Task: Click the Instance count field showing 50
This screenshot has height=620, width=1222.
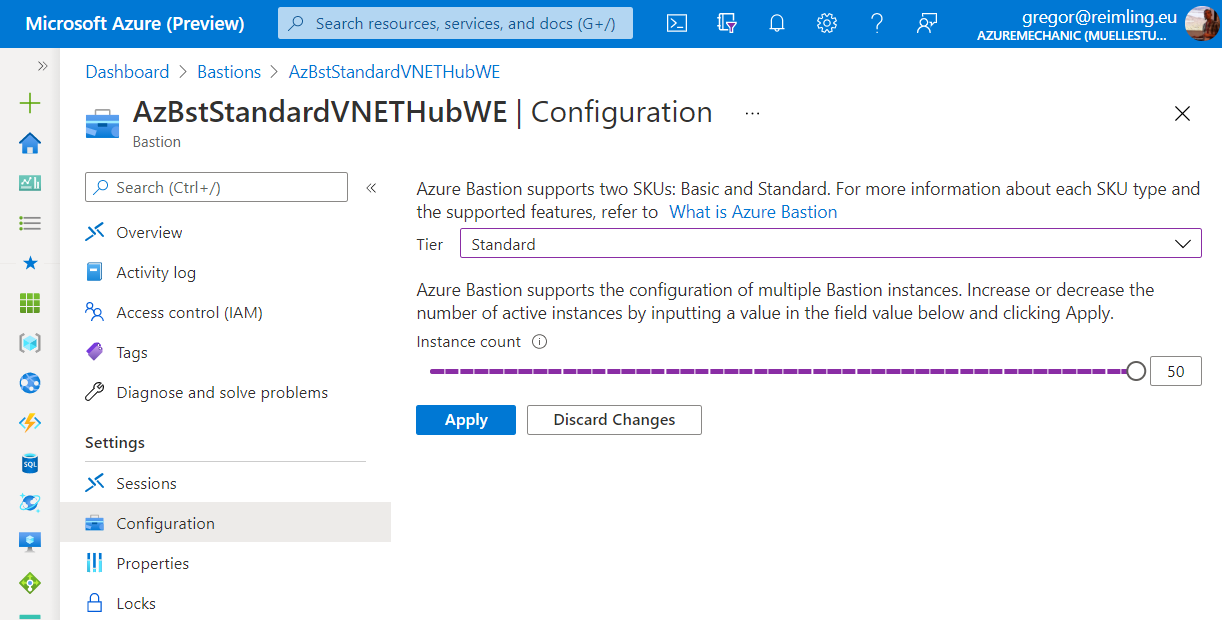Action: point(1176,371)
